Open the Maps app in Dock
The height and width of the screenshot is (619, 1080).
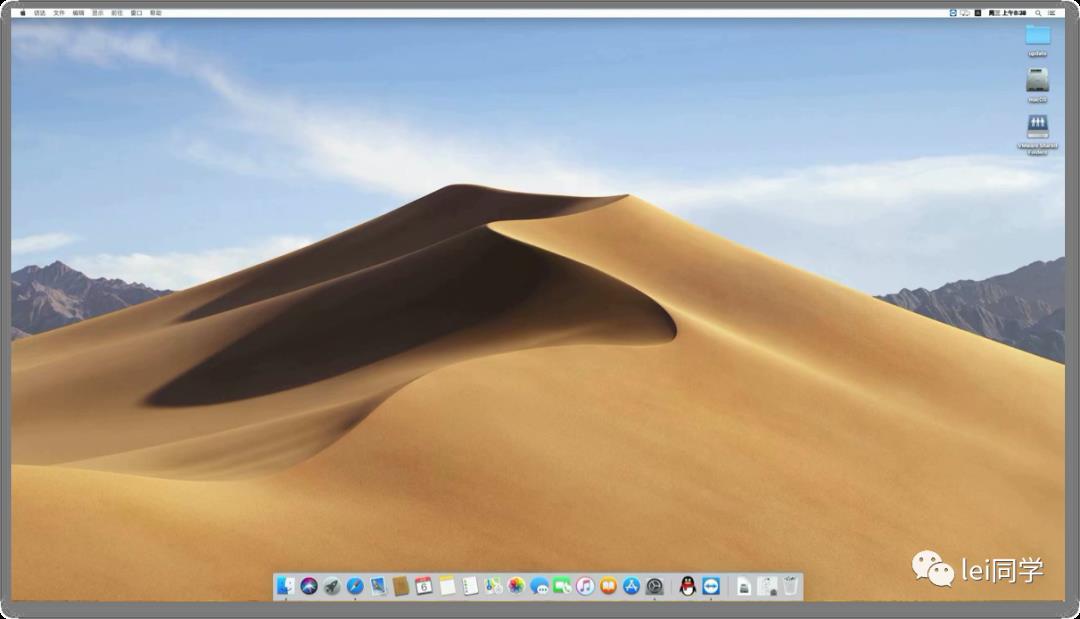pos(494,586)
